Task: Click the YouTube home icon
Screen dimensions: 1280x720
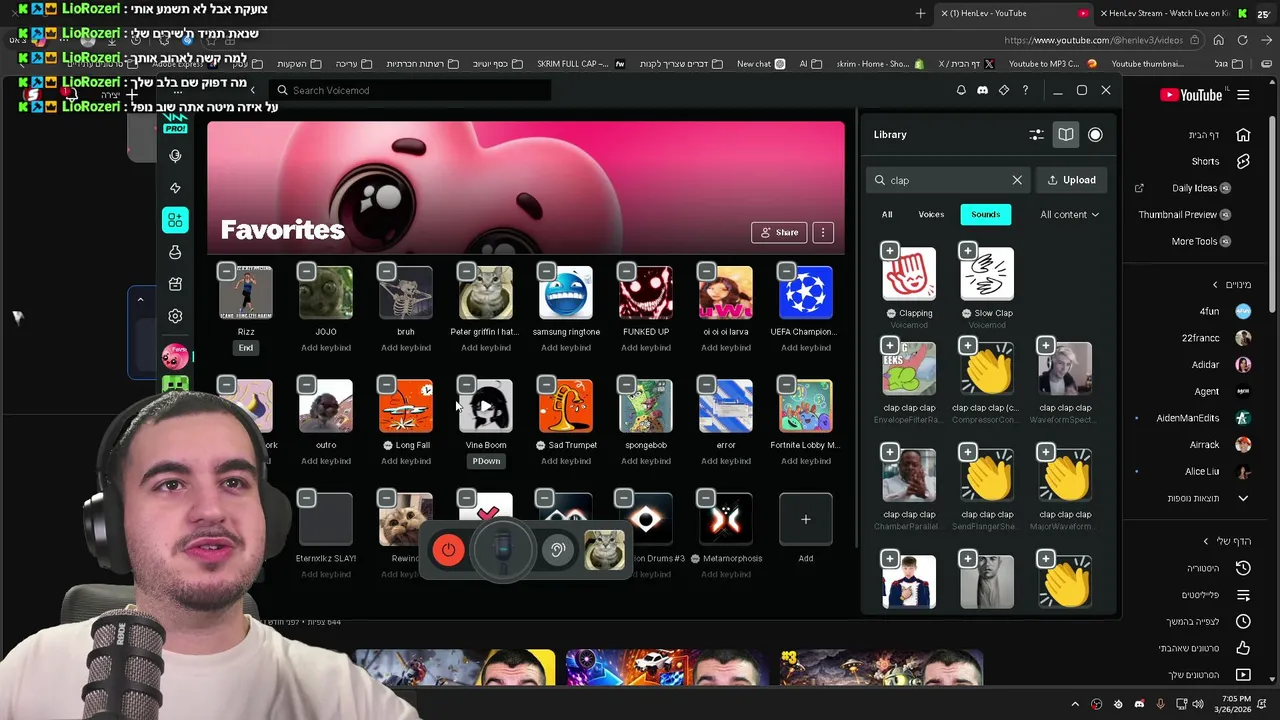Action: coord(1243,135)
